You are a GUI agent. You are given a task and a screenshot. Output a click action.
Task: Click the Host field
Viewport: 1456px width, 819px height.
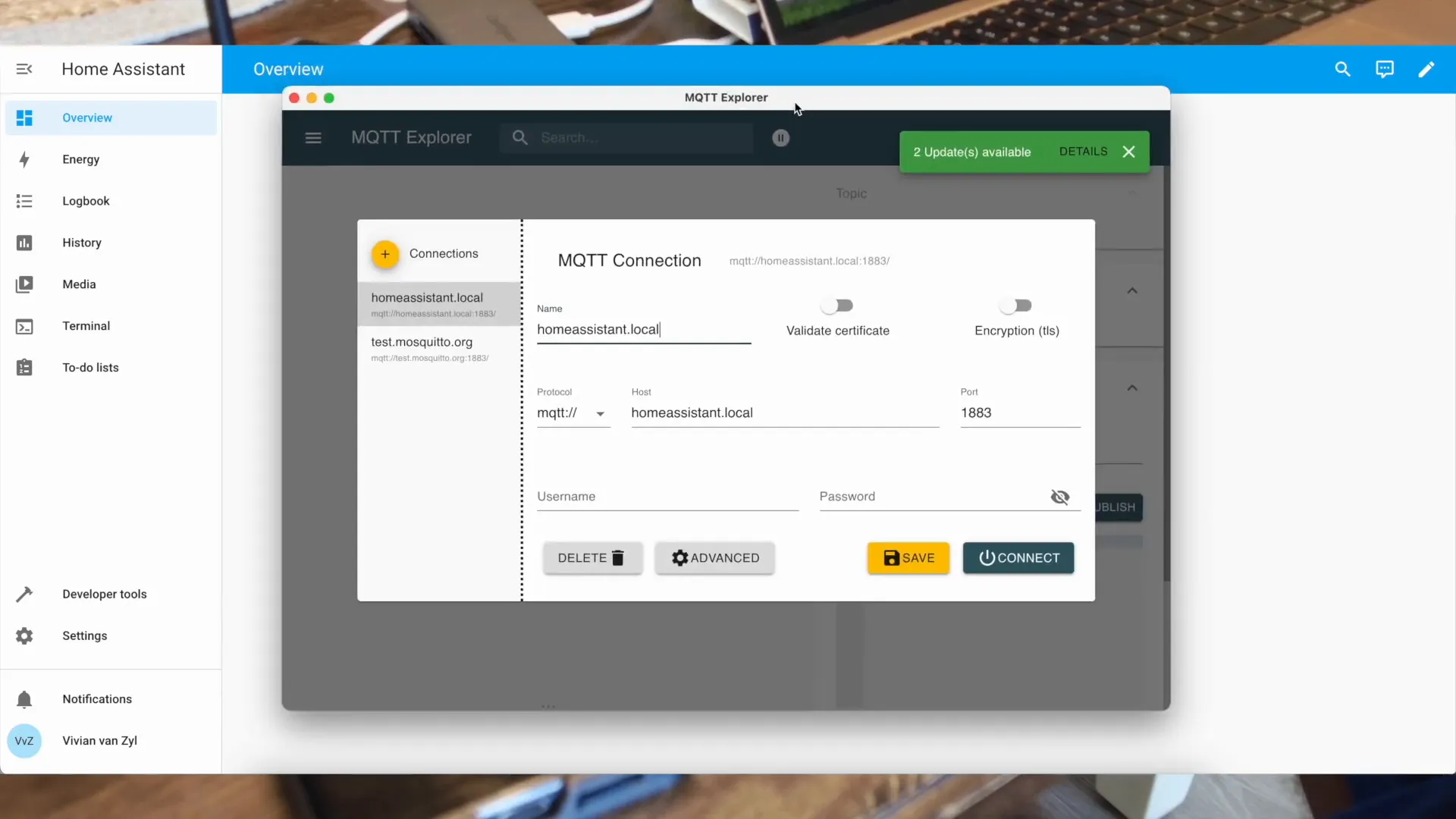[785, 413]
